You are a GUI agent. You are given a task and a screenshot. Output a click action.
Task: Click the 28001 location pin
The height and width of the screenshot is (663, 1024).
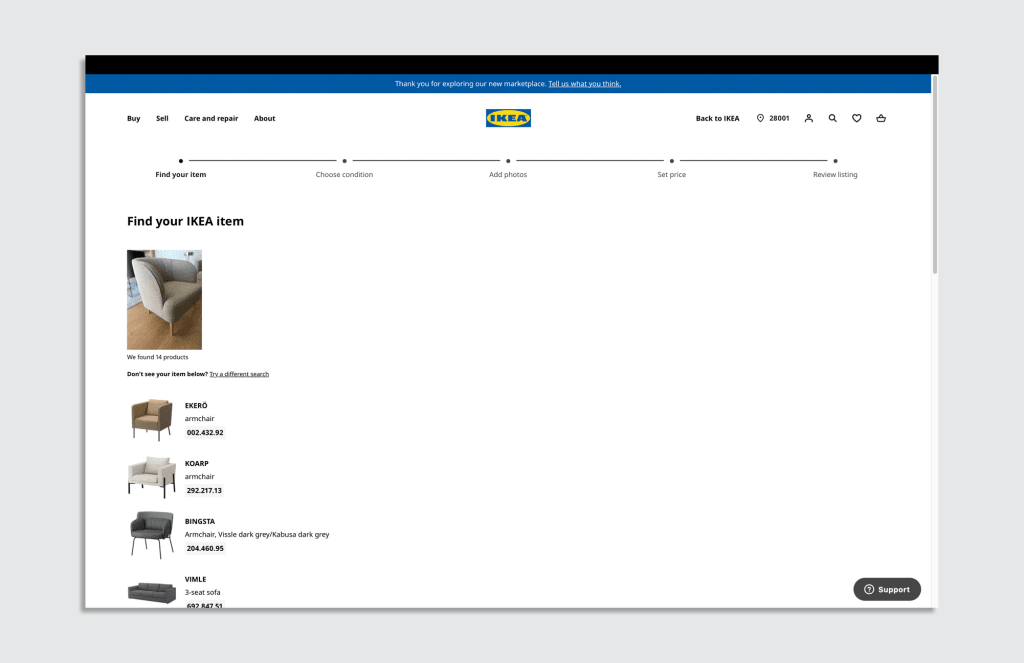(772, 118)
